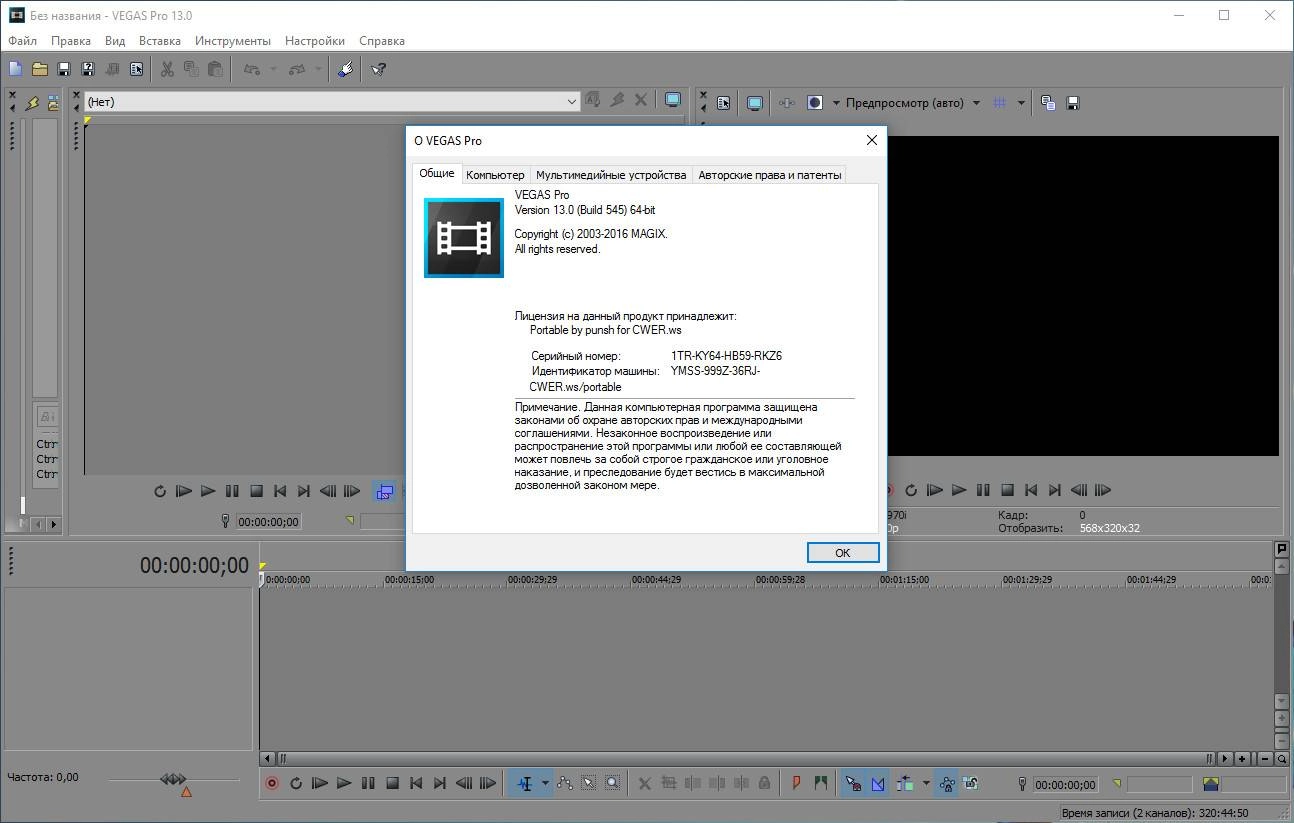Click the lightning bolt icon in left panel
This screenshot has width=1294, height=823.
[33, 103]
